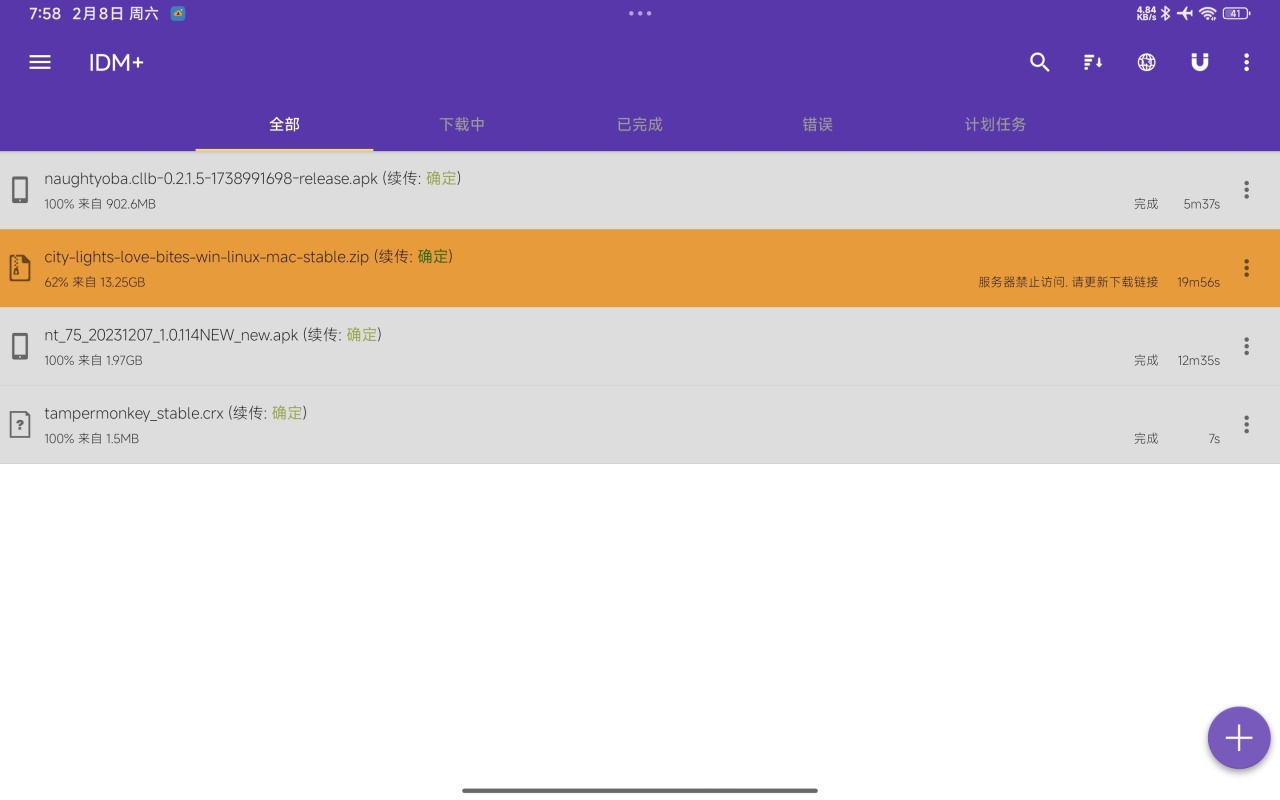Open options for tampermonkey crx download

[1246, 424]
